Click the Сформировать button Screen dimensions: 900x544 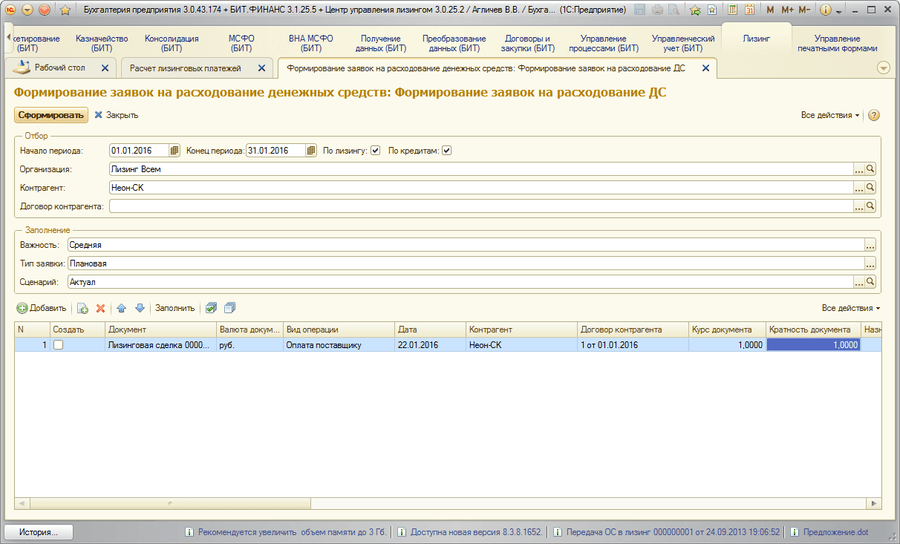(x=51, y=115)
